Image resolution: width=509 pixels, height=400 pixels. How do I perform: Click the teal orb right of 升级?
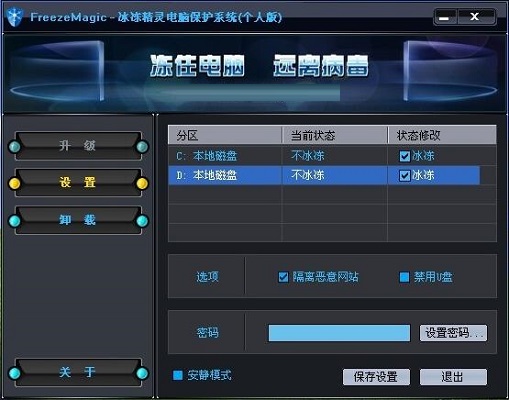click(x=142, y=147)
